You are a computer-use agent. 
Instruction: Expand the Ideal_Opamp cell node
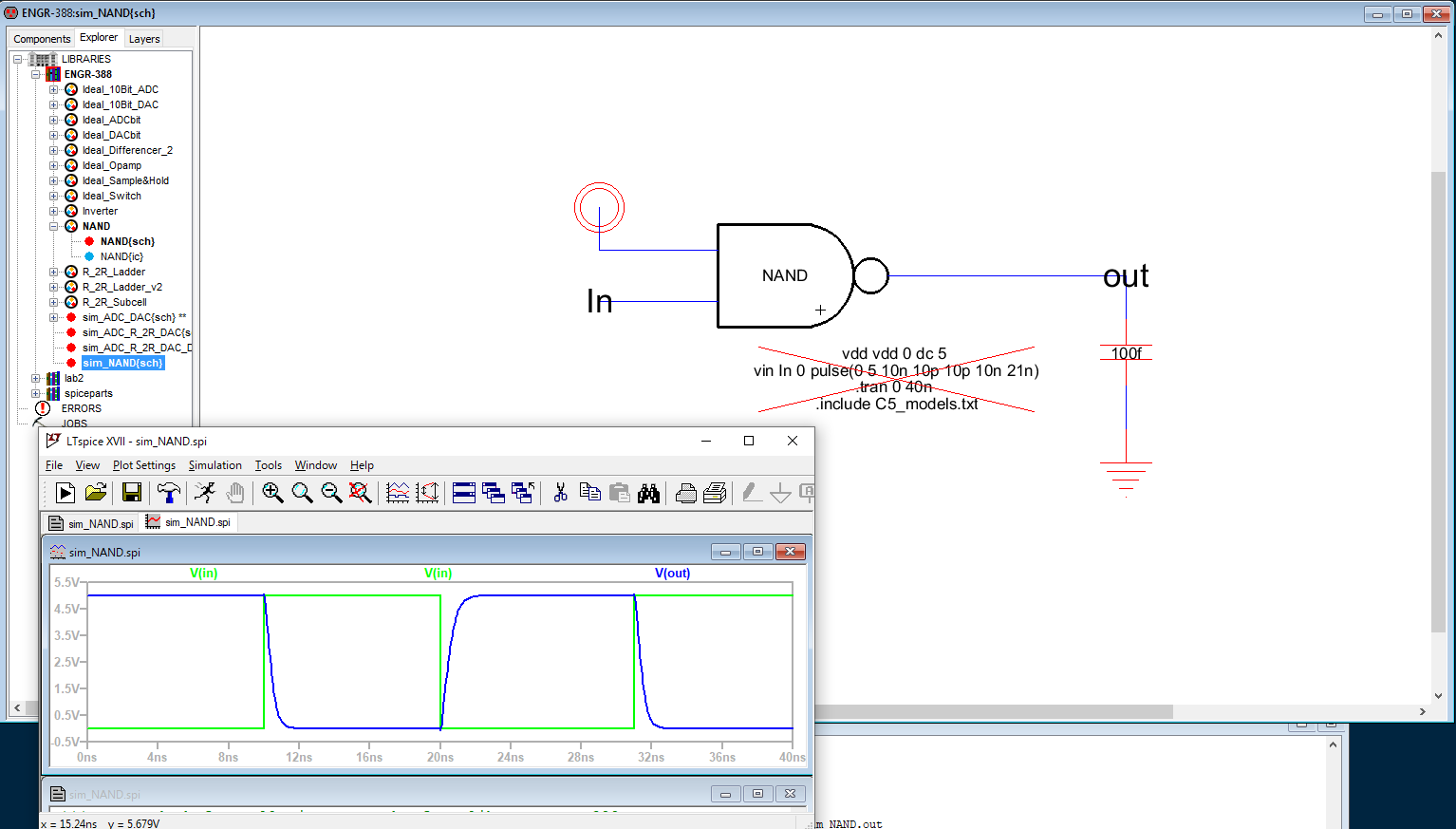point(54,165)
